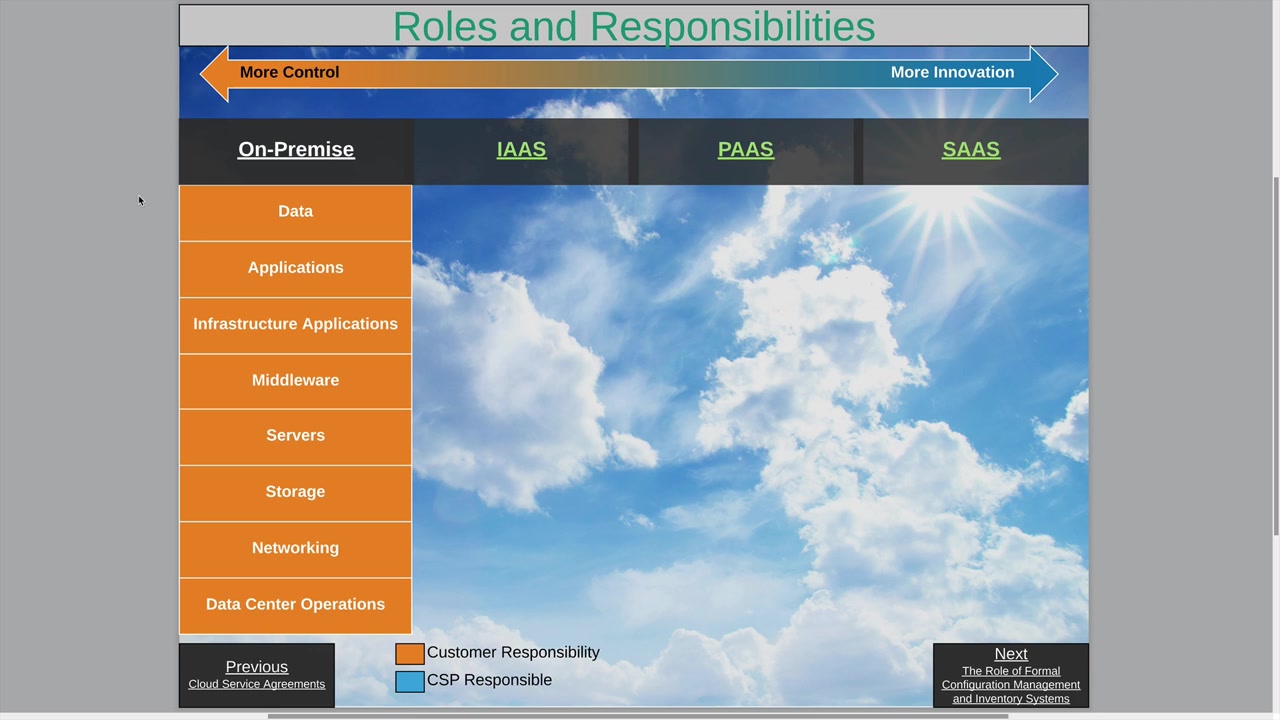Click the CSP Responsible legend text
Screen dimensions: 1280x720
[x=489, y=680]
